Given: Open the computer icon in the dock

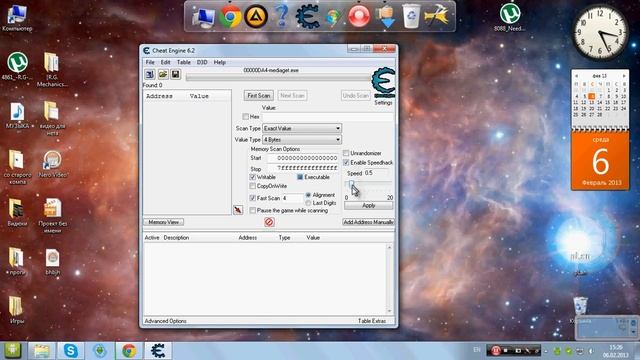Looking at the screenshot, I should click(204, 17).
